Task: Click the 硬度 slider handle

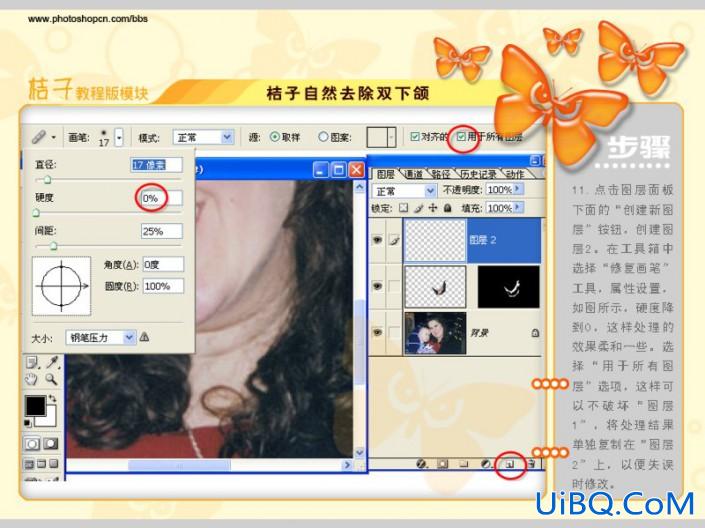Action: [x=36, y=213]
